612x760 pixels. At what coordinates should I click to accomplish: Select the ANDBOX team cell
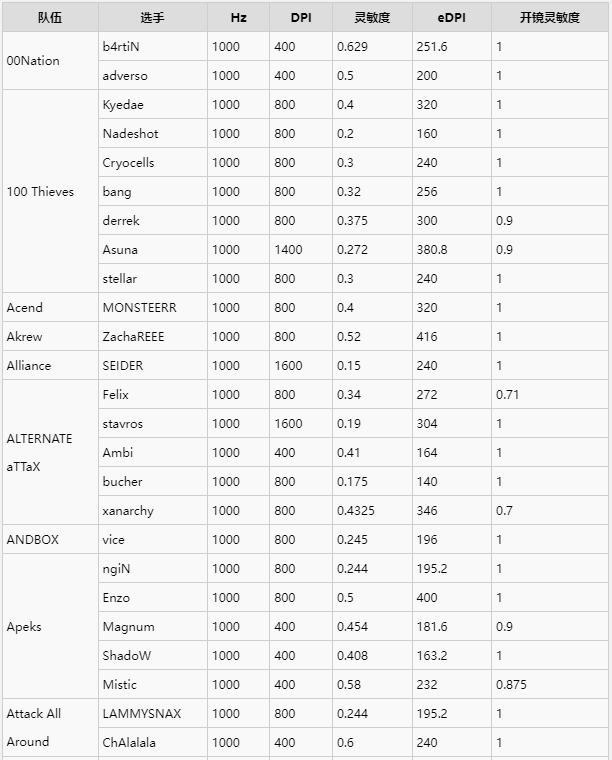pyautogui.click(x=33, y=540)
